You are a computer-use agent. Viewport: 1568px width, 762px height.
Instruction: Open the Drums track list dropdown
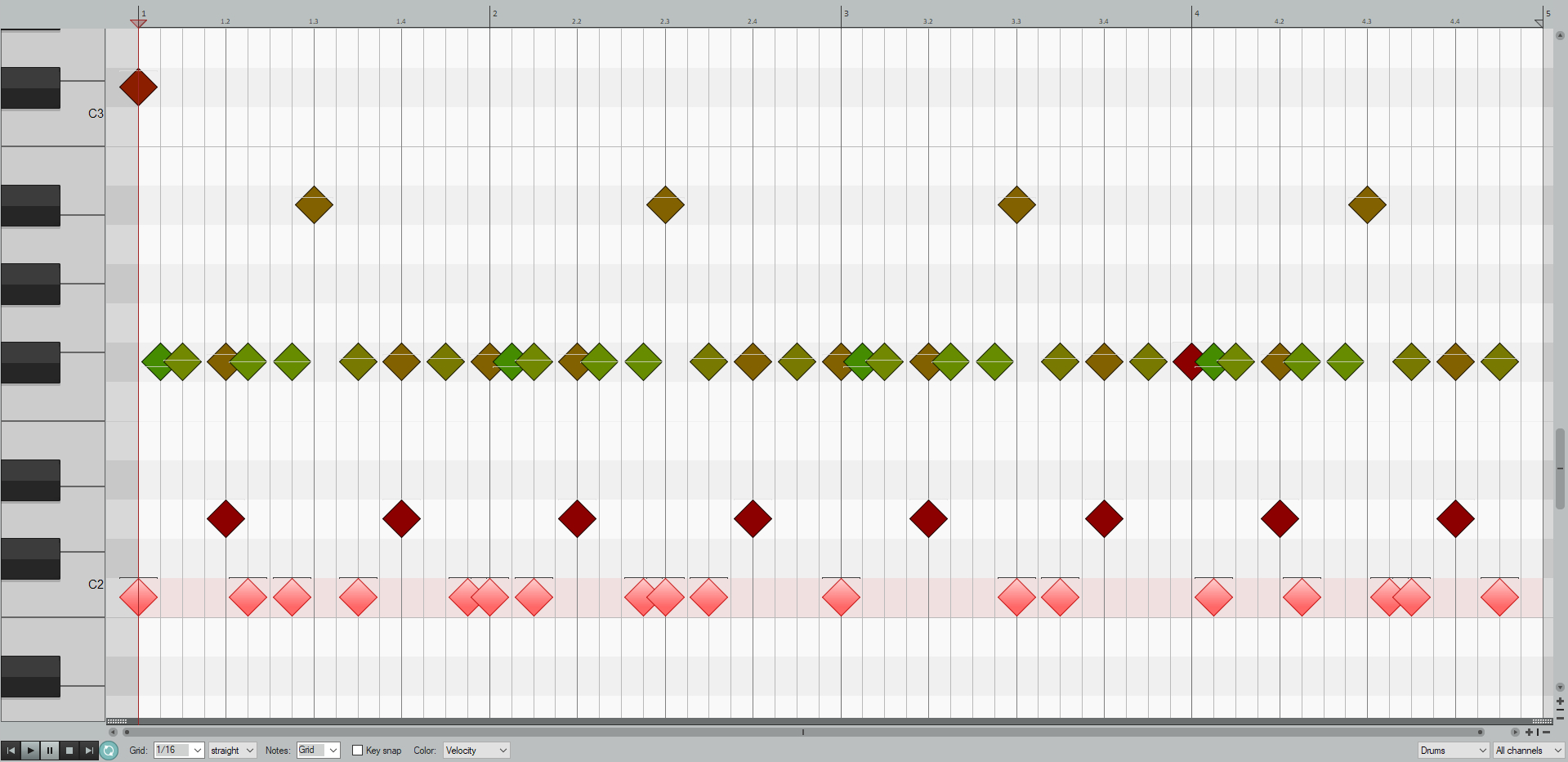pos(1453,750)
